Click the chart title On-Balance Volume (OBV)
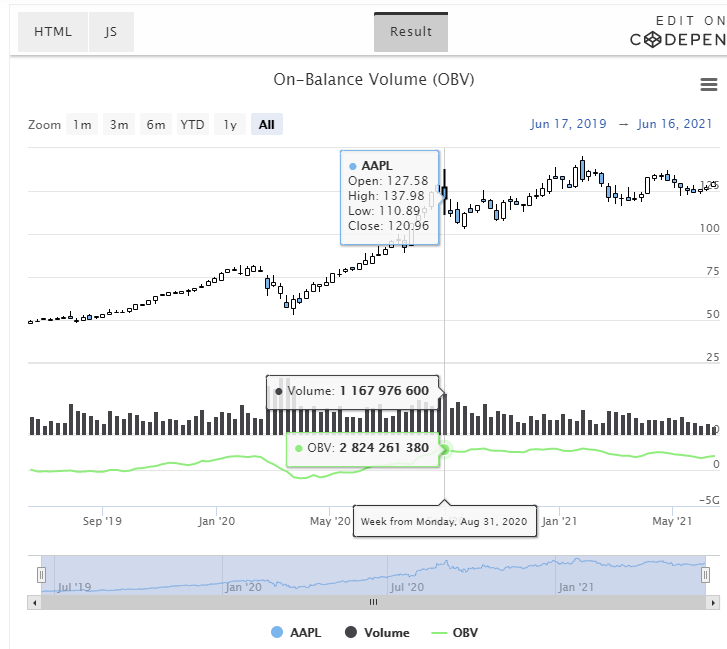 pos(374,79)
